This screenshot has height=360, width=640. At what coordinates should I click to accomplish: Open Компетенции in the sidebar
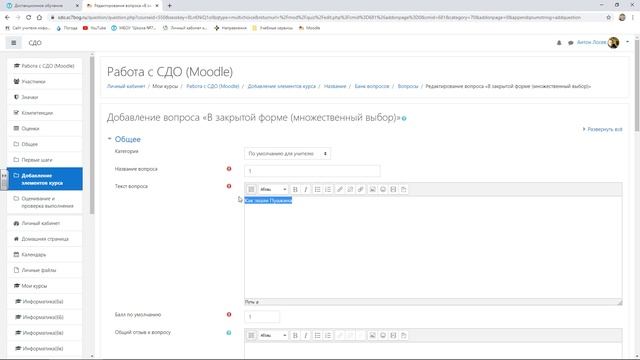tap(45, 113)
